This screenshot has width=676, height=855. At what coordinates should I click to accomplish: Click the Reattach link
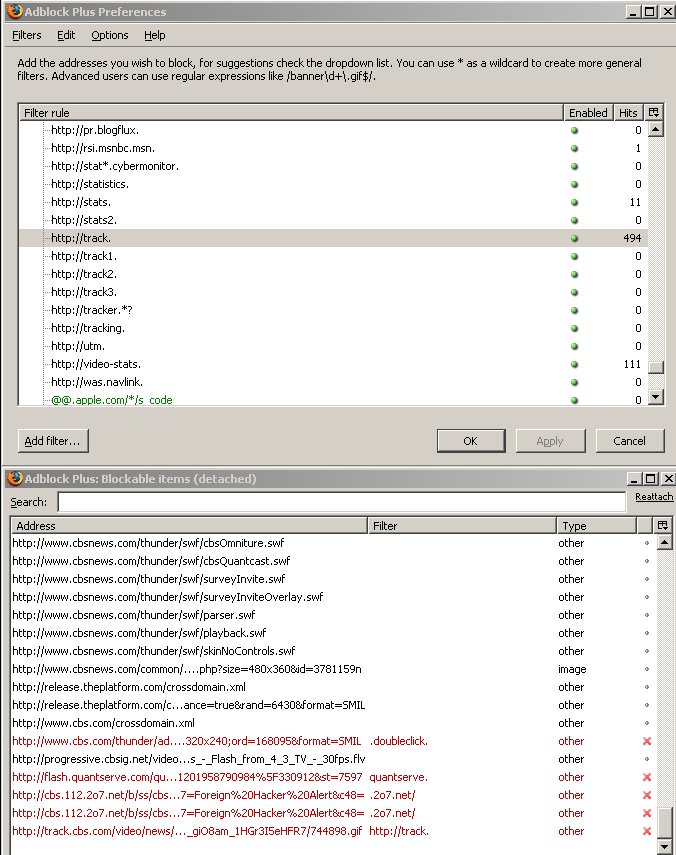pos(654,497)
